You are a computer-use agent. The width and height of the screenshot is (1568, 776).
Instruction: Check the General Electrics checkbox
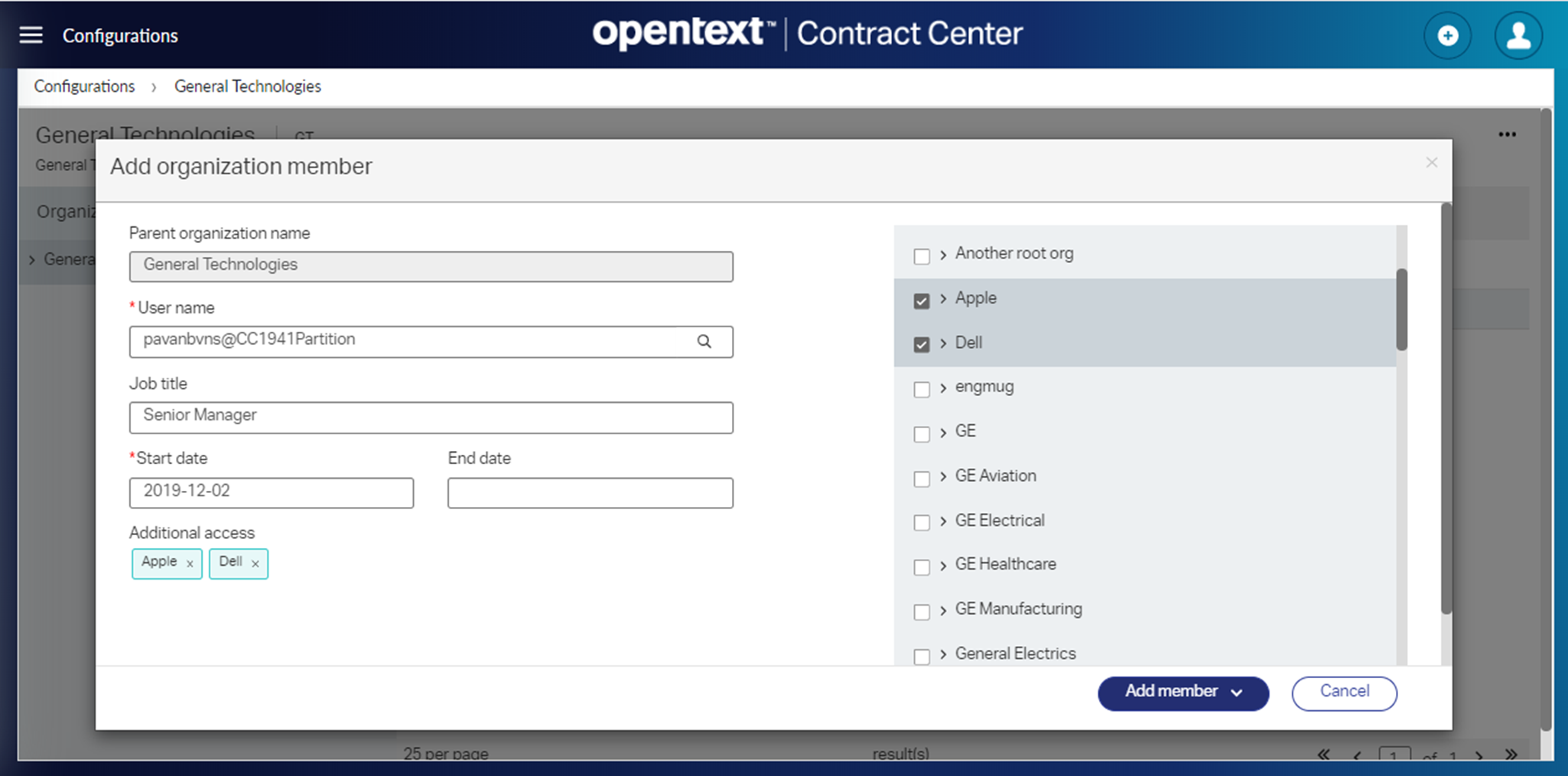(x=922, y=656)
